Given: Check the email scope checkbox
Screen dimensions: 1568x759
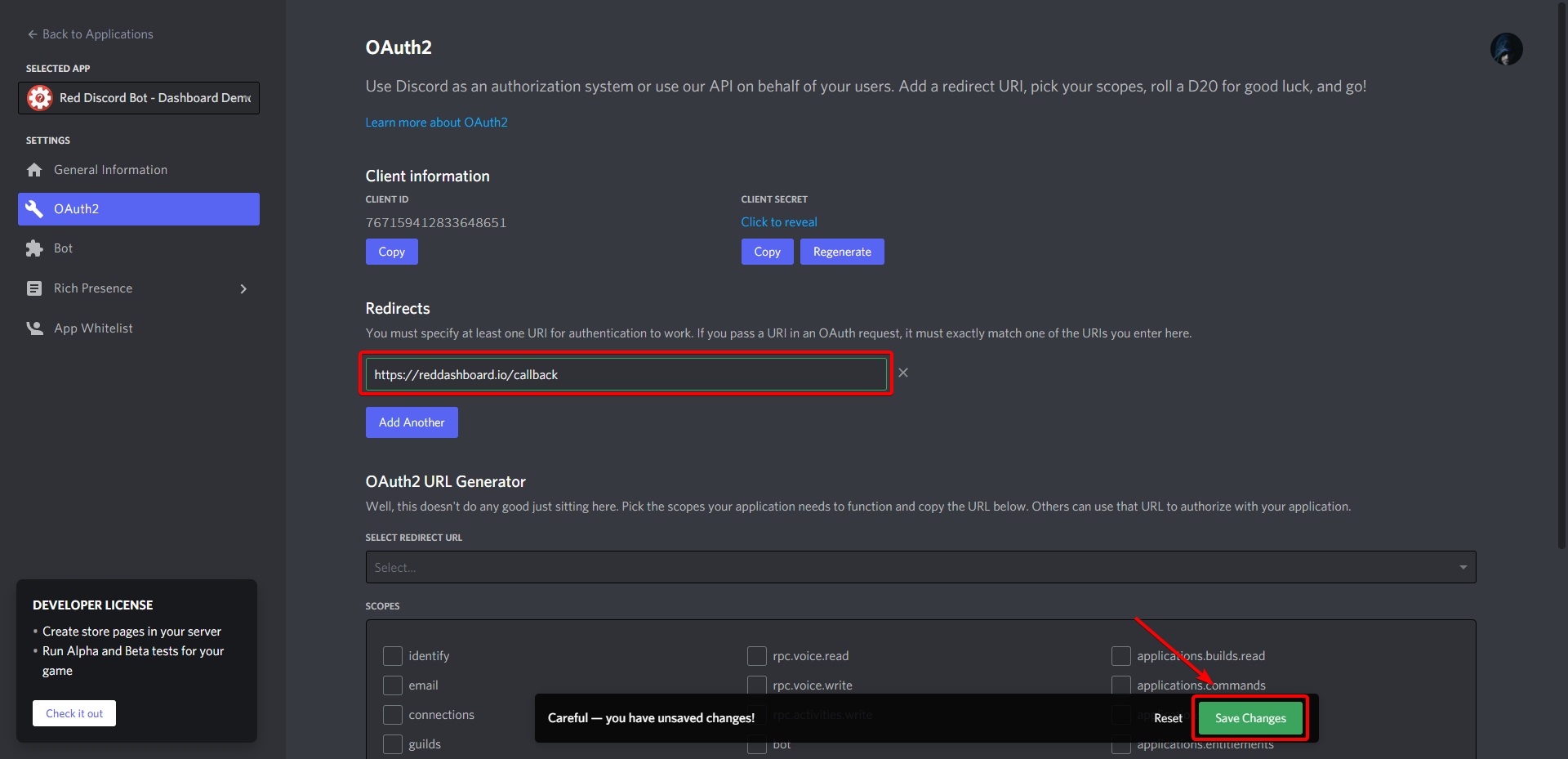Looking at the screenshot, I should coord(393,685).
